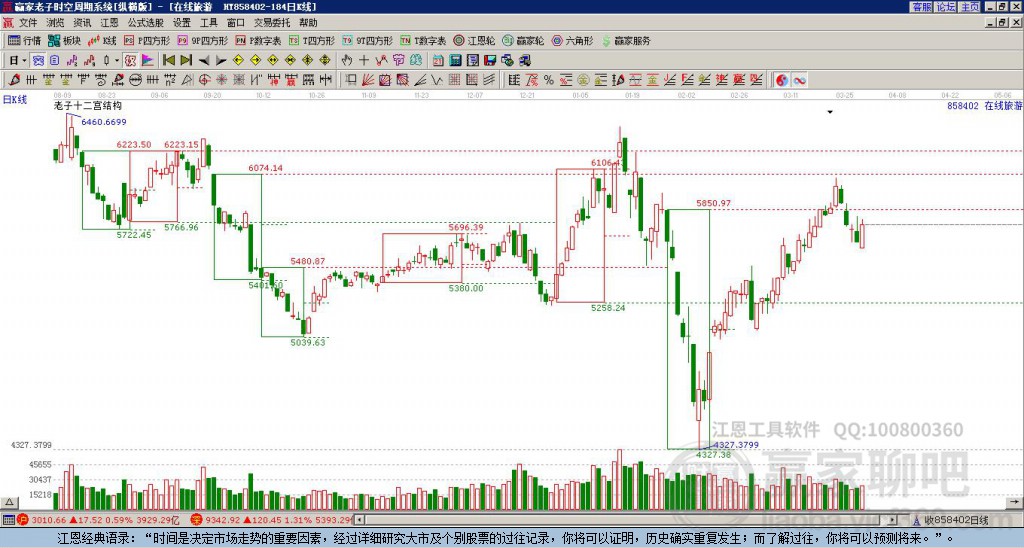This screenshot has height=548, width=1024.
Task: Open the calculator icon
Action: tap(456, 61)
